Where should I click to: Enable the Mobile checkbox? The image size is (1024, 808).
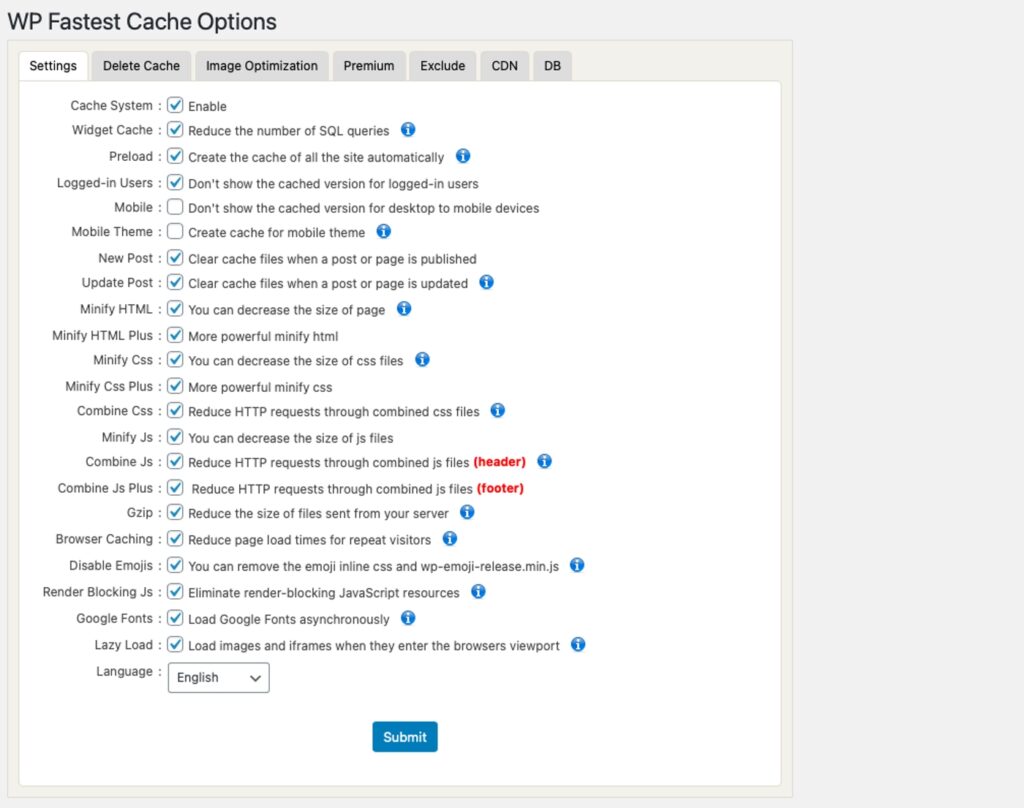(175, 207)
